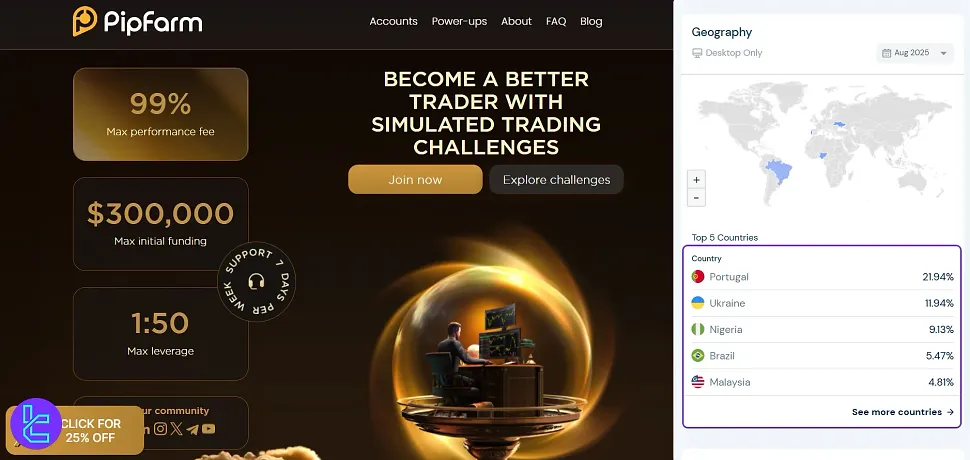Open the YouTube social icon
970x460 pixels.
(x=208, y=428)
